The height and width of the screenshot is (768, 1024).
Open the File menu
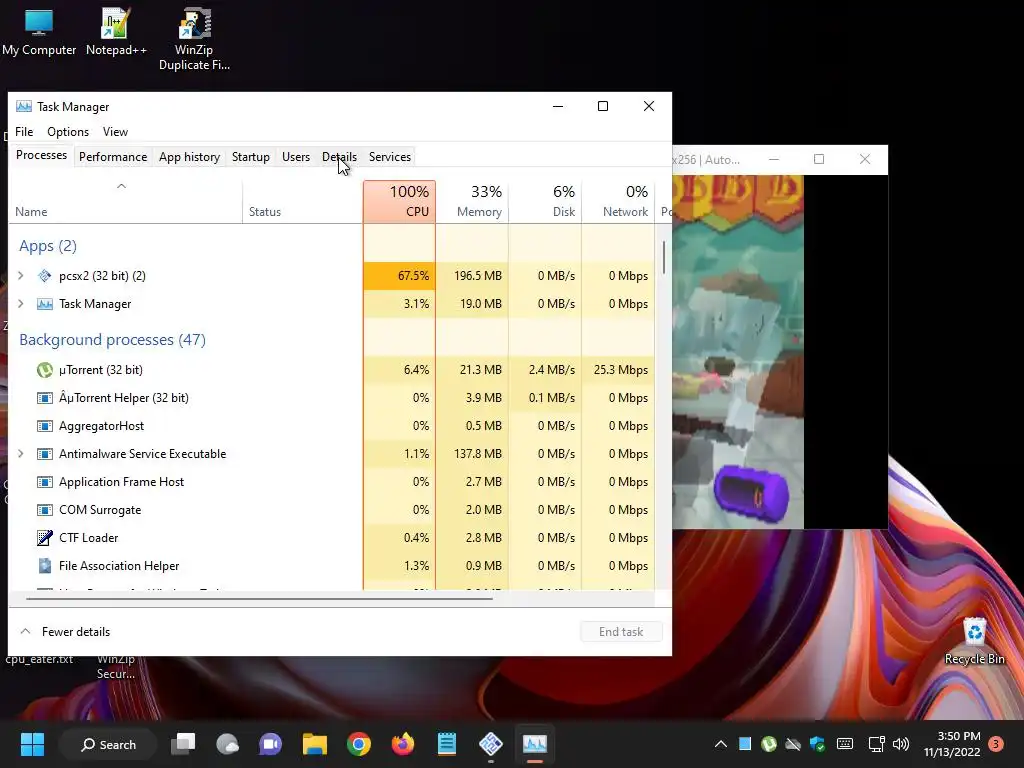[24, 132]
